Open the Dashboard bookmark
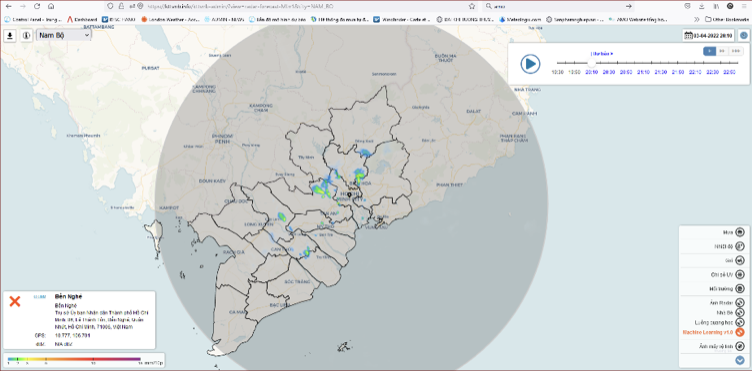Viewport: 752px width, 374px height. tap(82, 20)
